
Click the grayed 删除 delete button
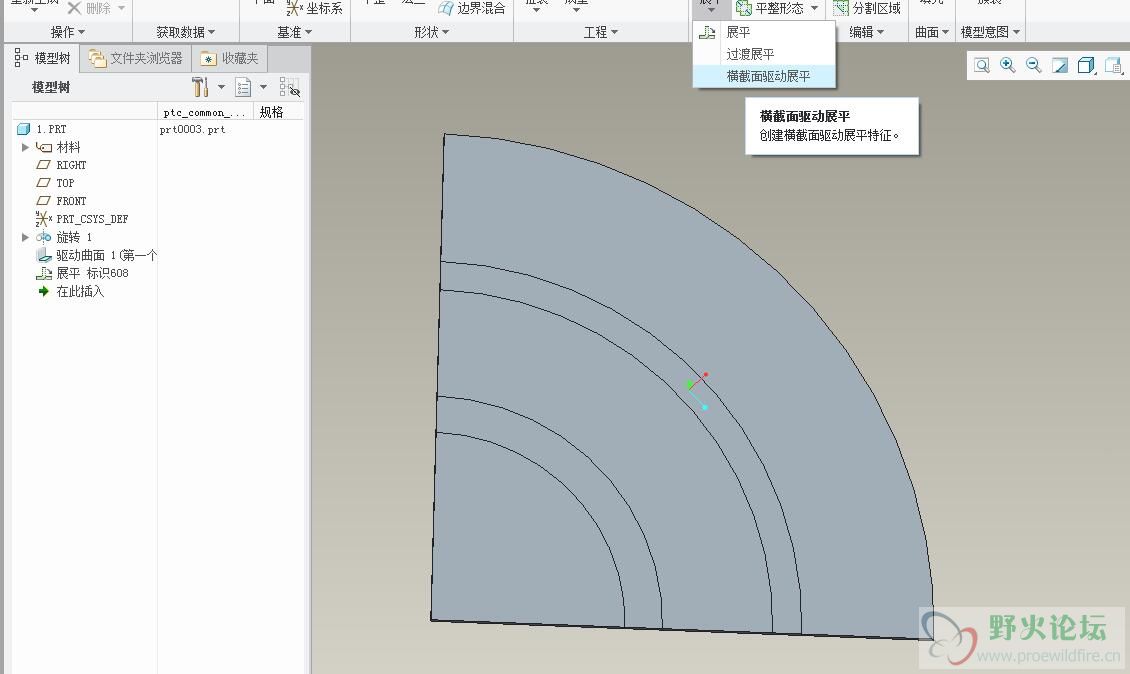(x=89, y=8)
